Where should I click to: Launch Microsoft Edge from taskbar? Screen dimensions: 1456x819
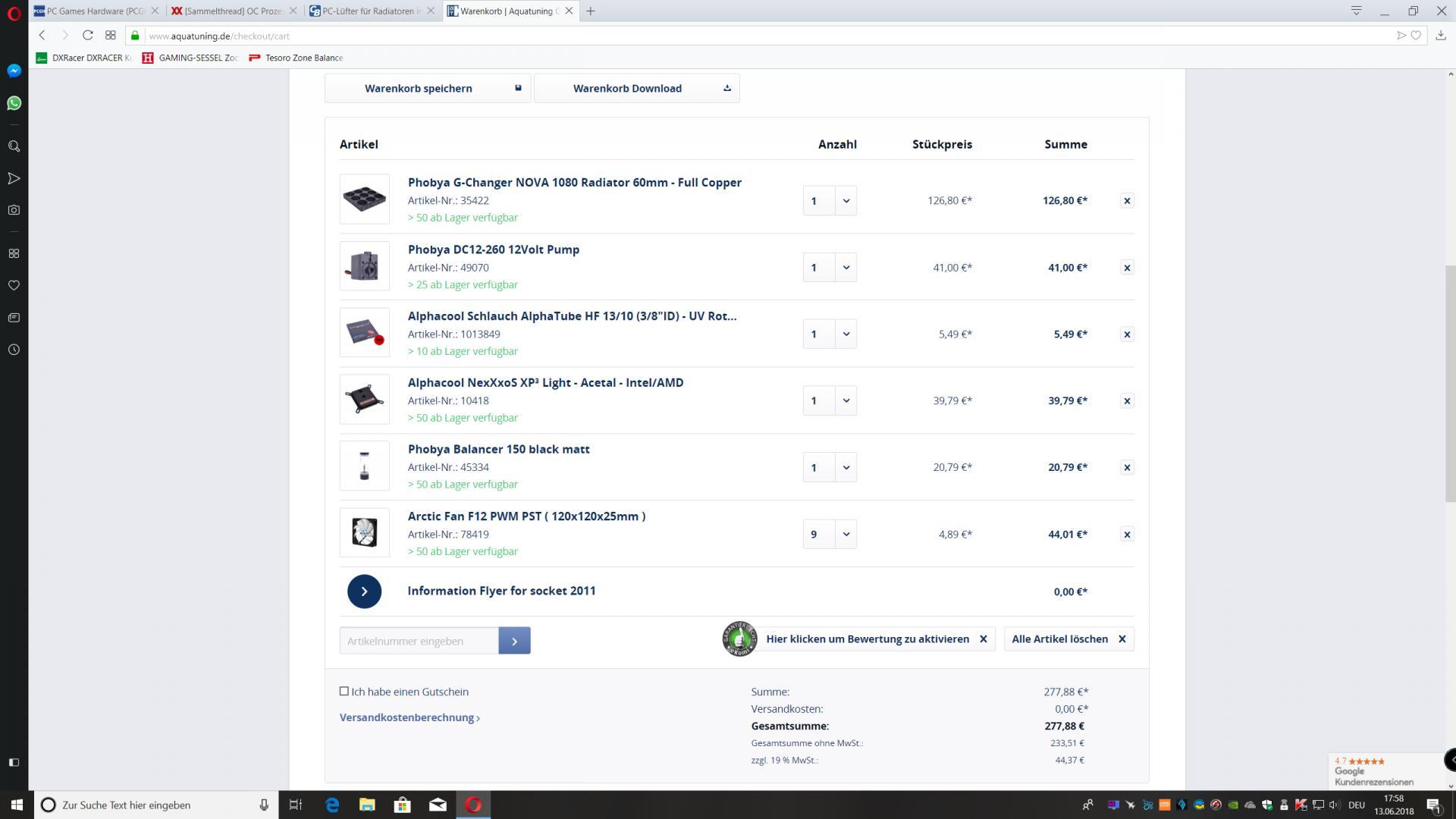click(x=332, y=805)
